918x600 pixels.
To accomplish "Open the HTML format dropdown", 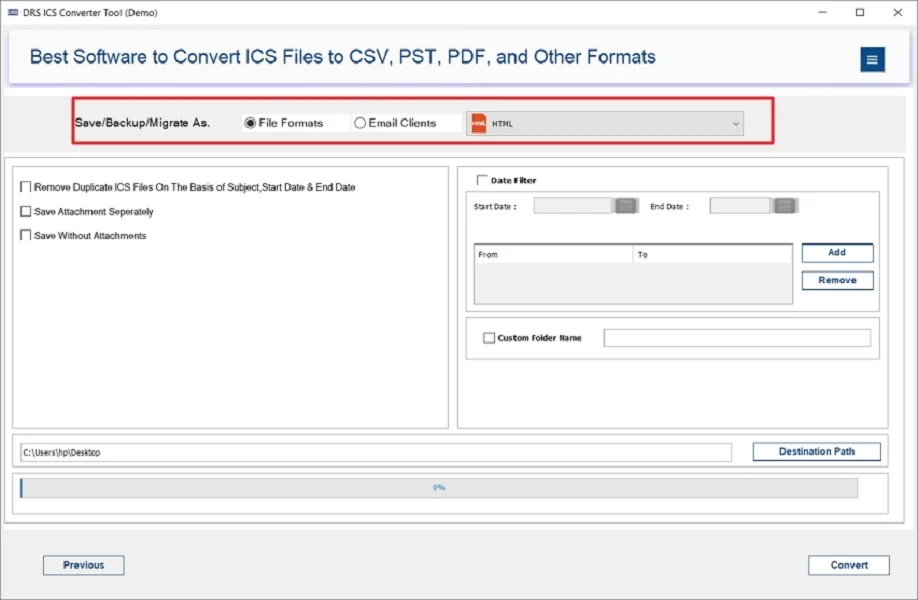I will (605, 124).
